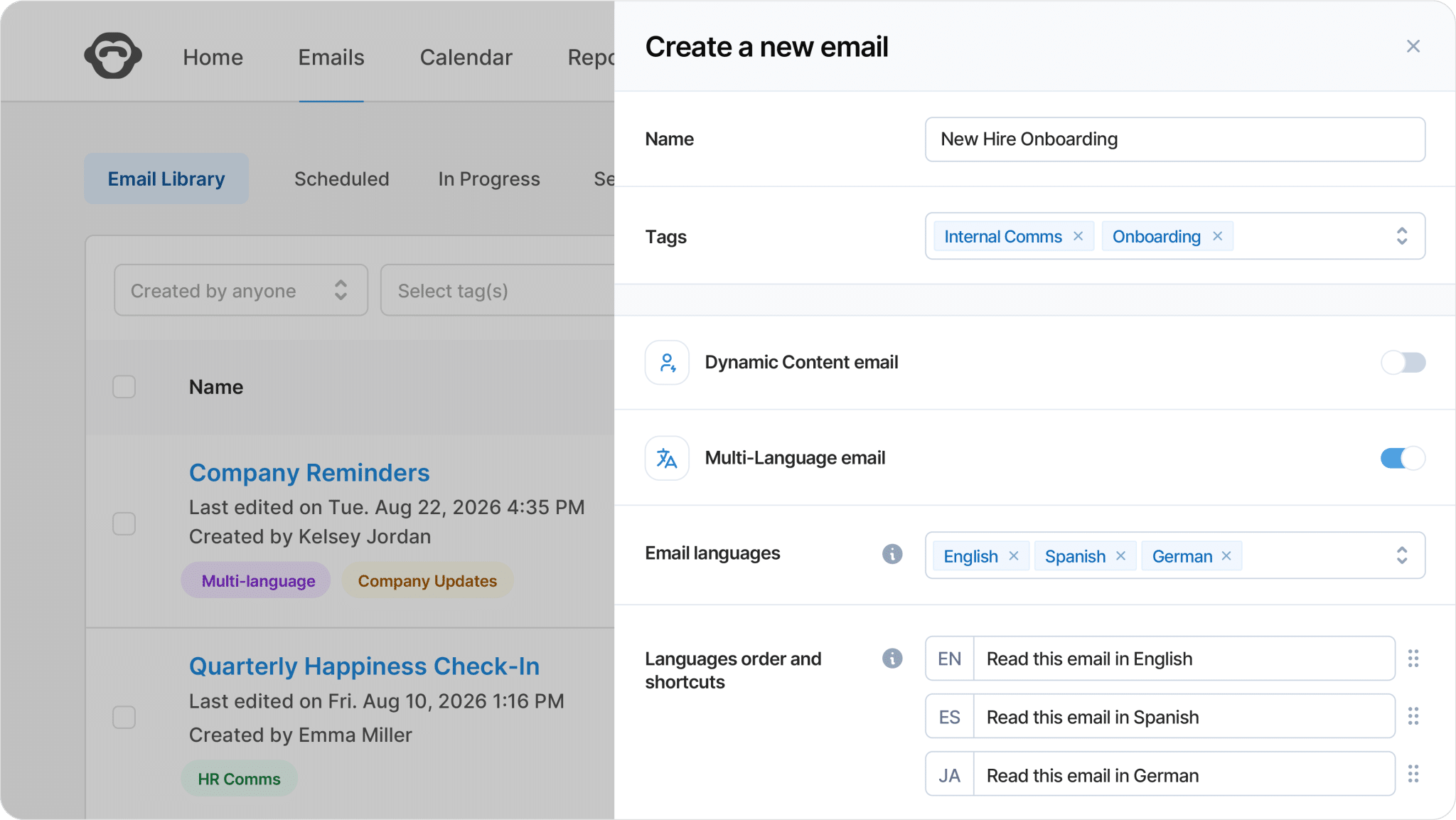Switch to the Scheduled tab
Screen dimensions: 1456x820
(x=342, y=179)
